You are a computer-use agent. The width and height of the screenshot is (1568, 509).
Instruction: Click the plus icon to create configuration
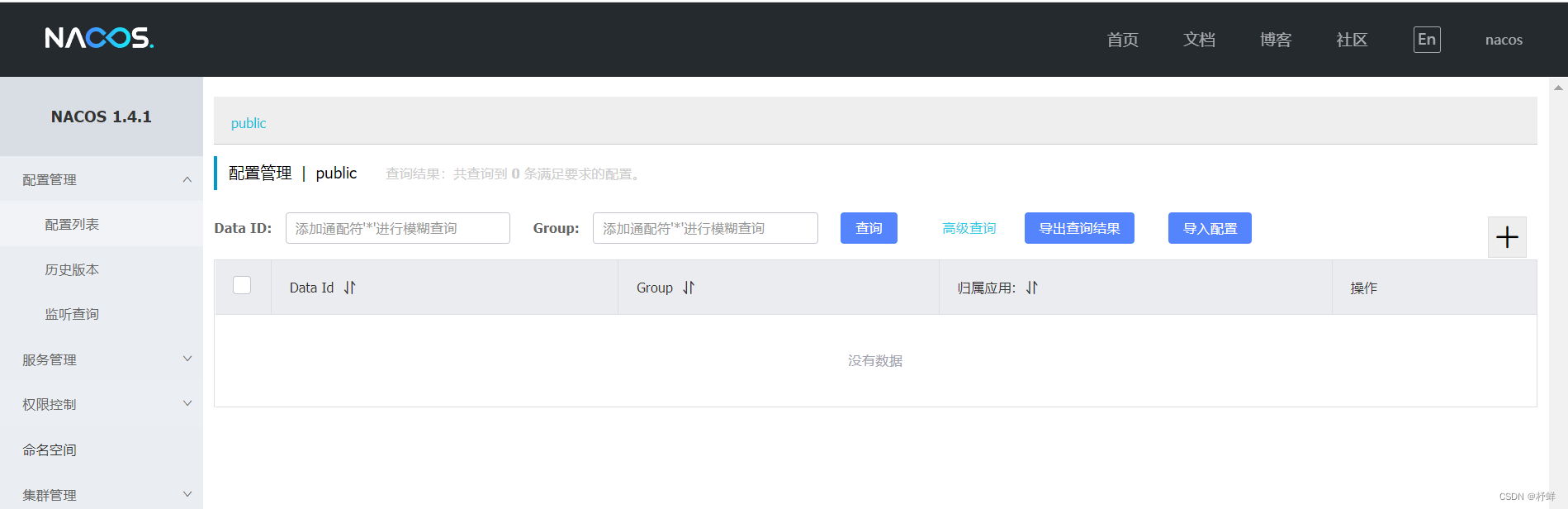click(x=1507, y=237)
